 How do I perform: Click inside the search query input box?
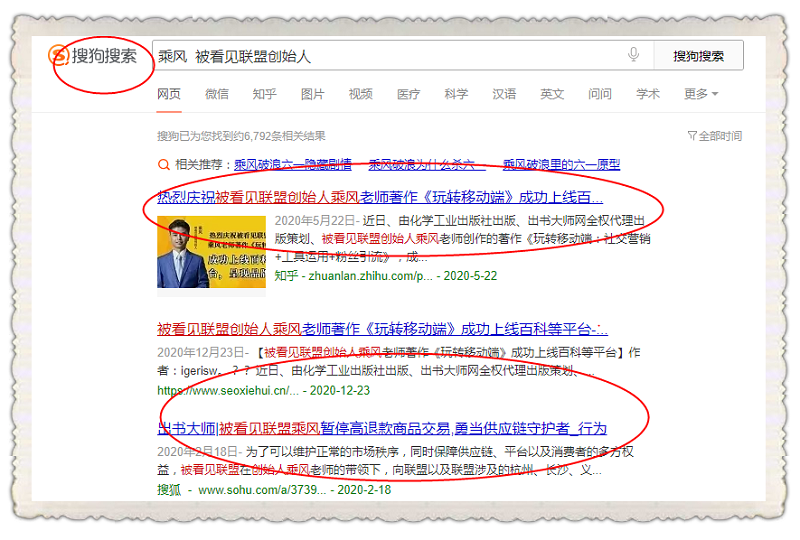[x=390, y=56]
